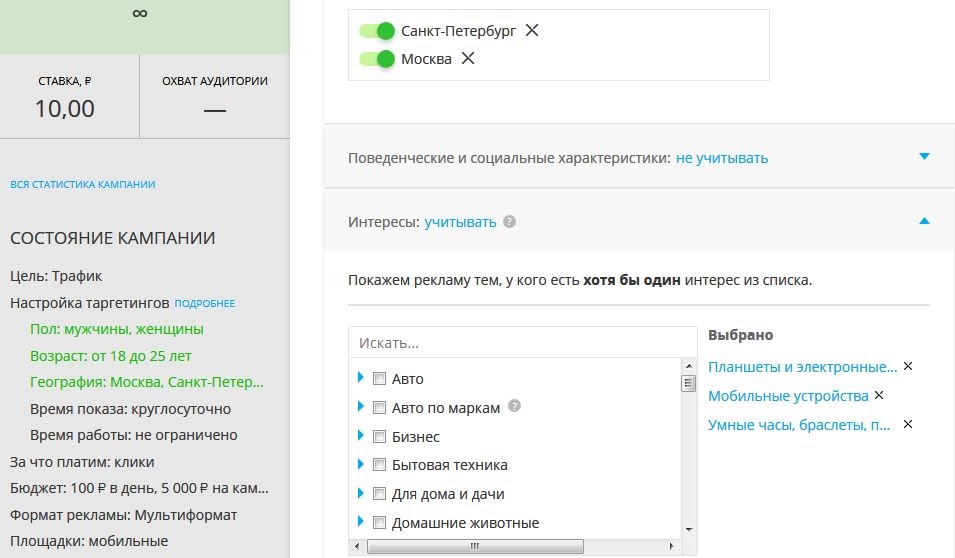The height and width of the screenshot is (558, 955).
Task: Click the interest list horizontal scrollbar
Action: 475,547
